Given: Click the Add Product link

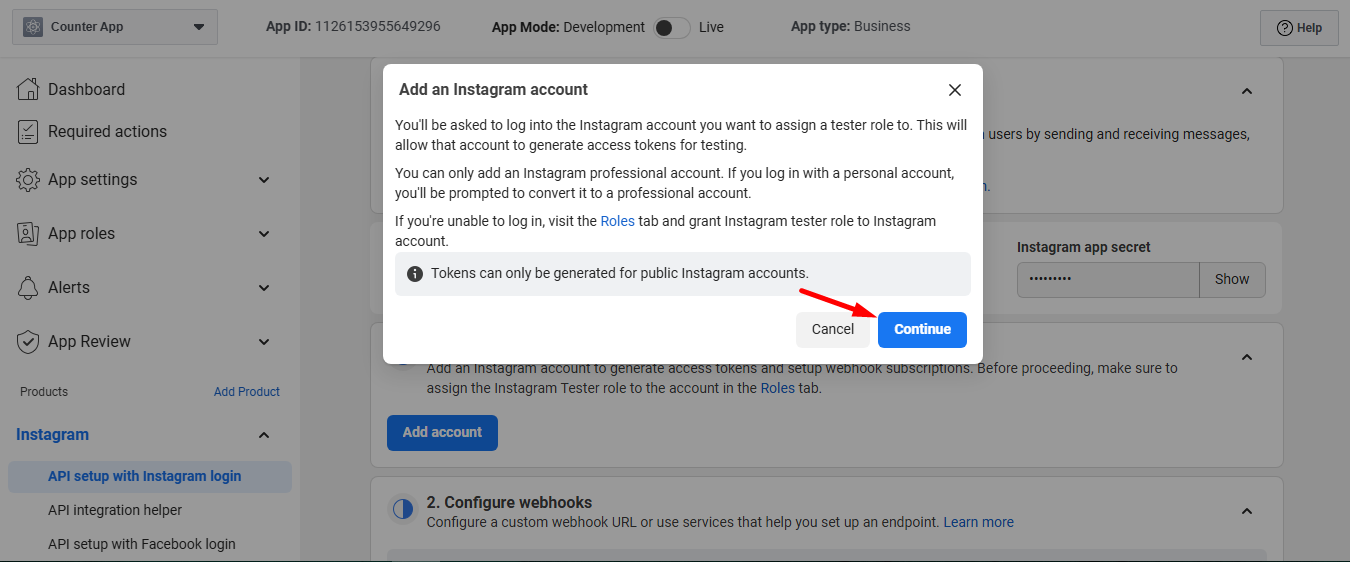Looking at the screenshot, I should pos(247,392).
